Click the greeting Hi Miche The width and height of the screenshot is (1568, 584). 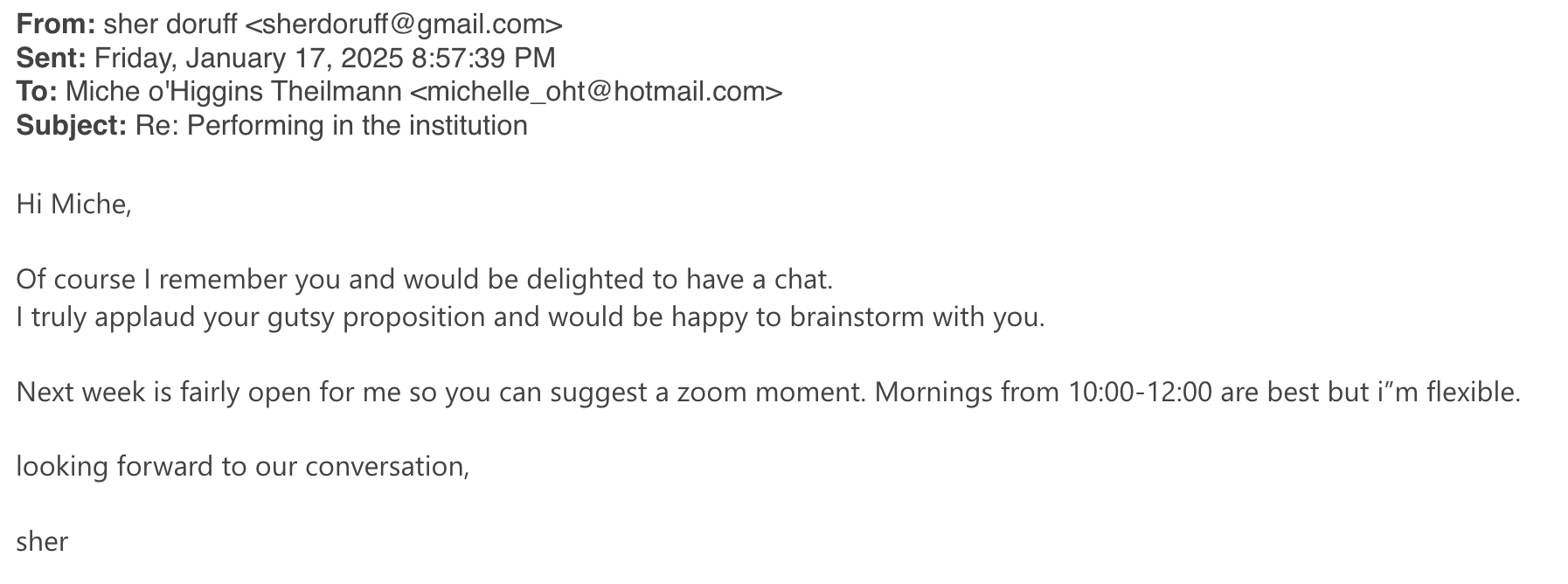[x=73, y=204]
